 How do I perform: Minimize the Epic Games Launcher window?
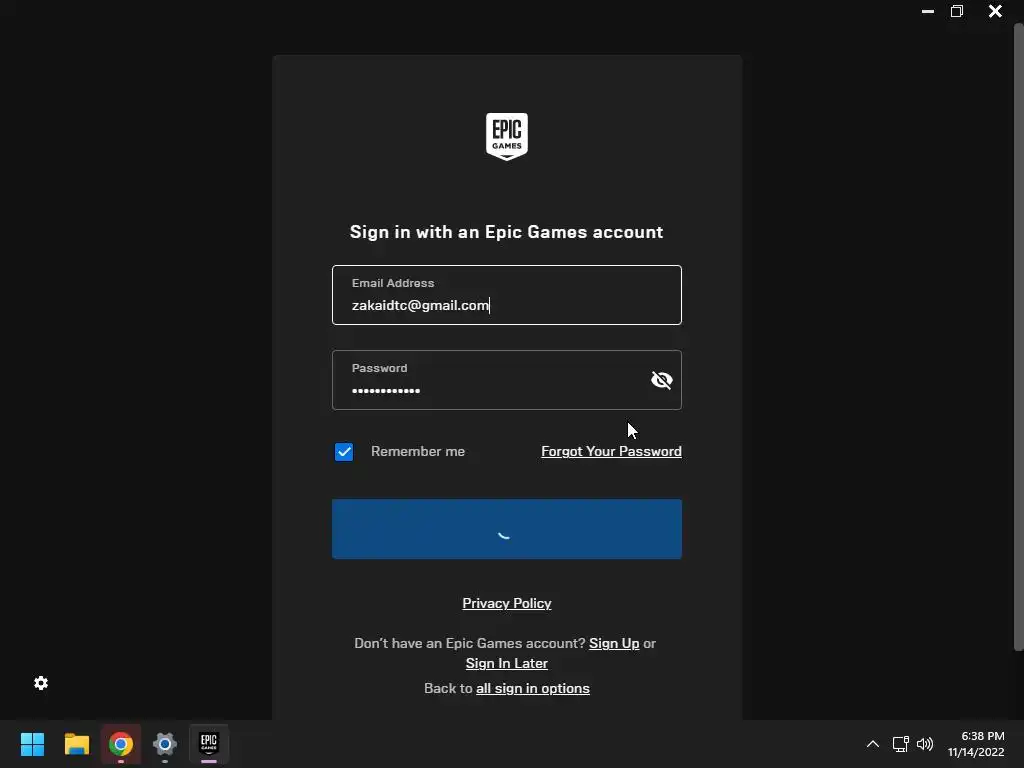click(x=927, y=11)
